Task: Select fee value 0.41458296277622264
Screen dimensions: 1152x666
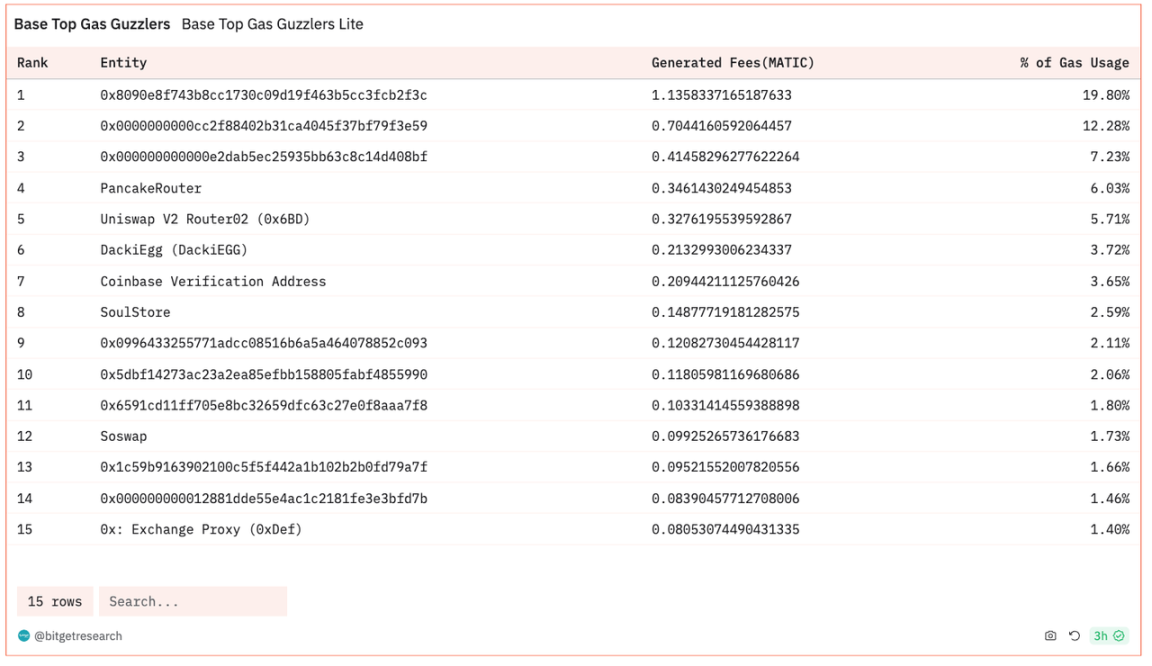Action: 725,157
